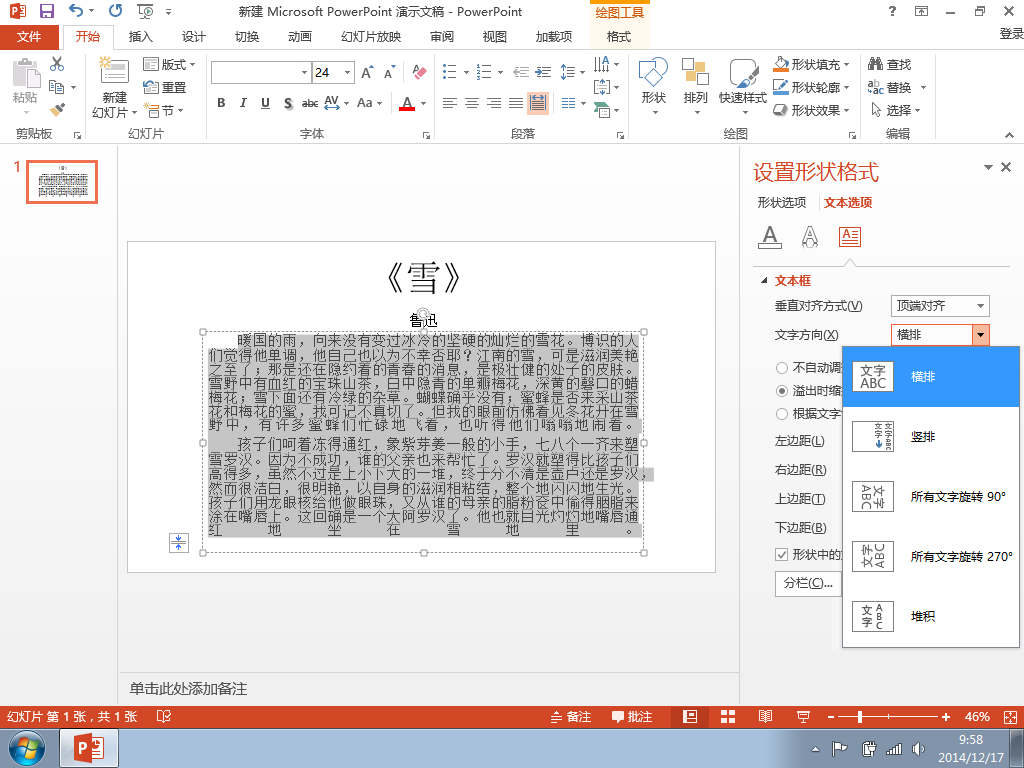Justify the paragraph text
Image resolution: width=1024 pixels, height=768 pixels.
pyautogui.click(x=516, y=103)
